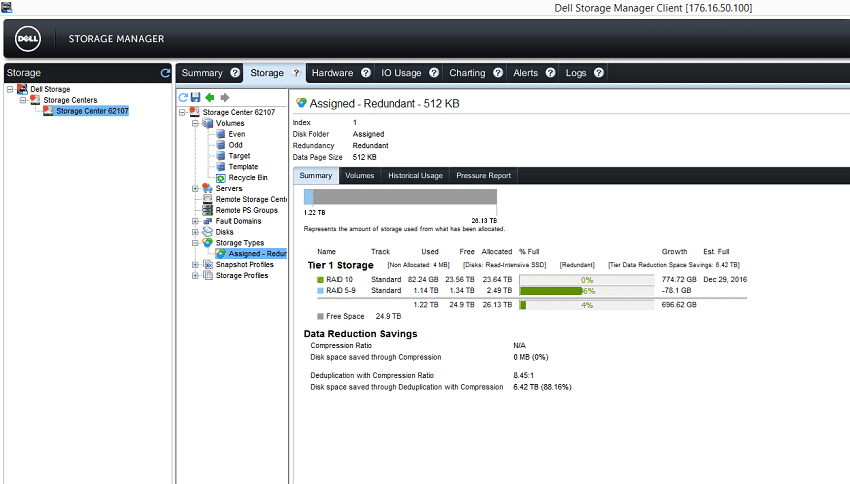Image resolution: width=850 pixels, height=484 pixels.
Task: Switch to the Charting tab
Action: tap(467, 73)
